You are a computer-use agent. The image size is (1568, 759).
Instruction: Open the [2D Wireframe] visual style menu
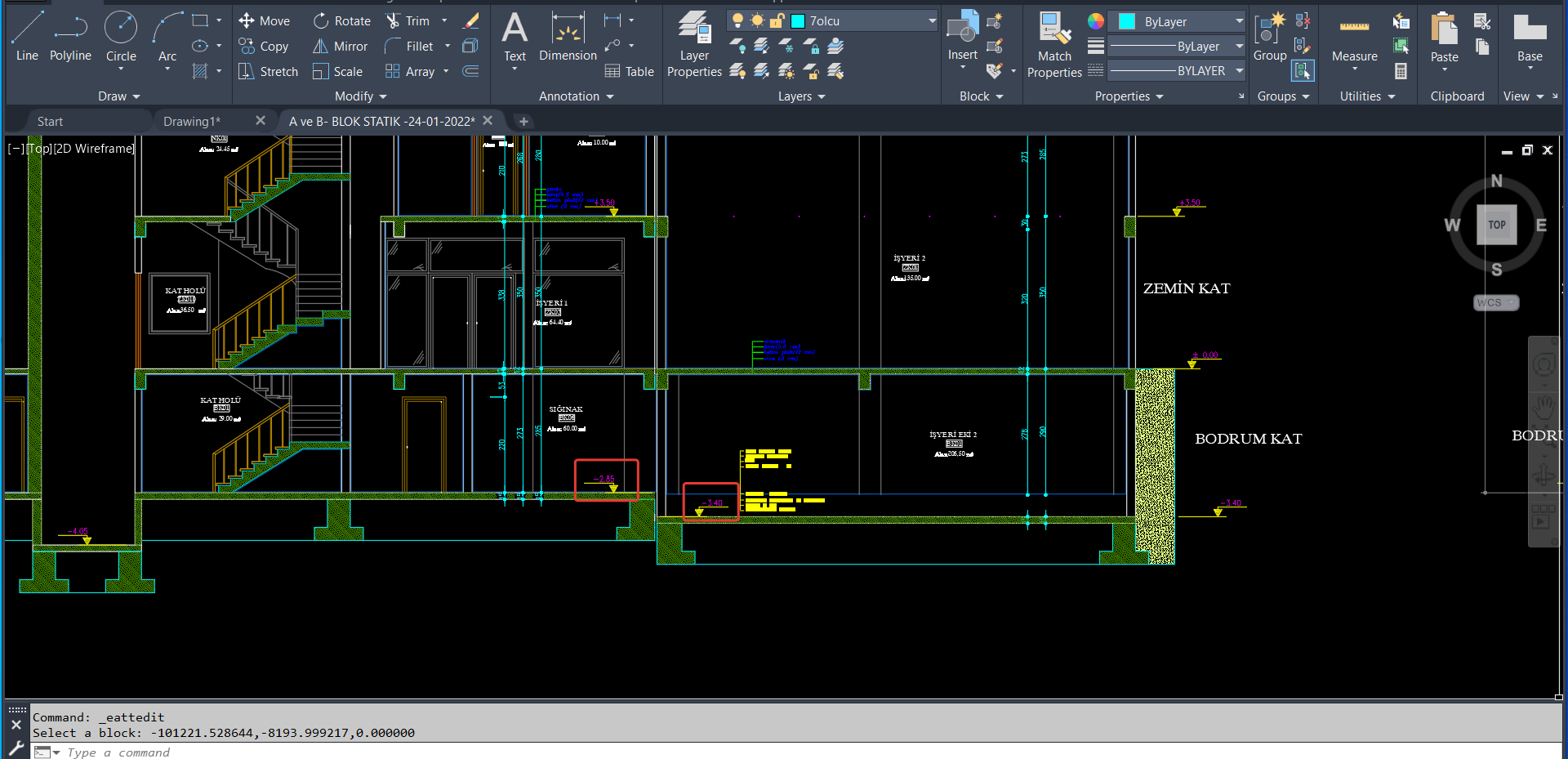click(x=94, y=149)
